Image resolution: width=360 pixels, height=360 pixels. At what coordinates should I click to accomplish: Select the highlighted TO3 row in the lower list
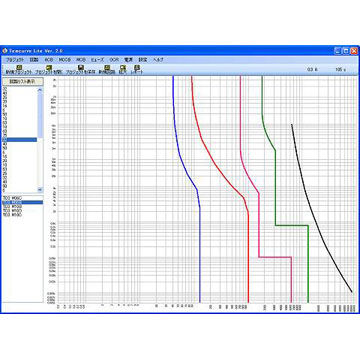[22, 202]
